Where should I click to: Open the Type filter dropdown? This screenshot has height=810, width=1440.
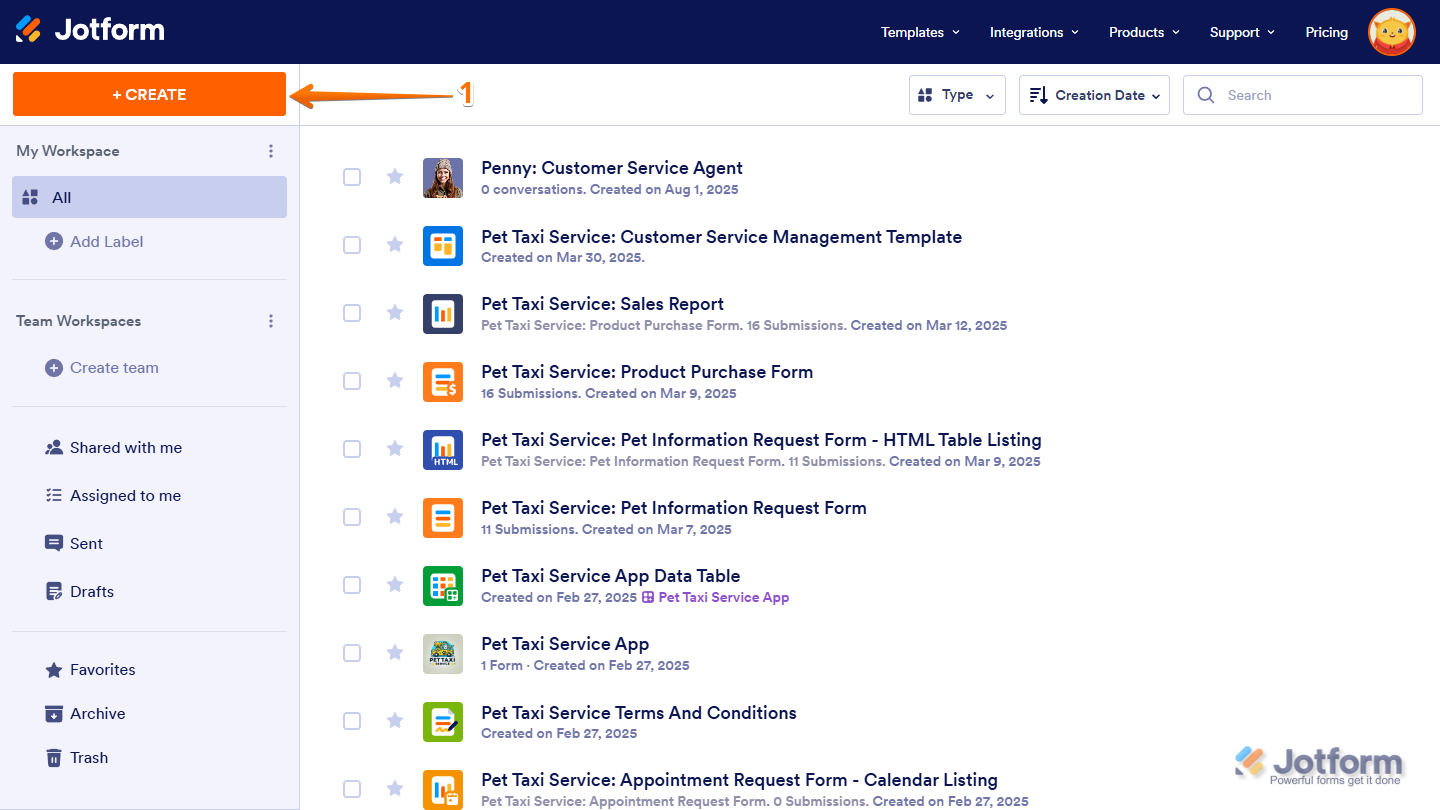(x=957, y=94)
